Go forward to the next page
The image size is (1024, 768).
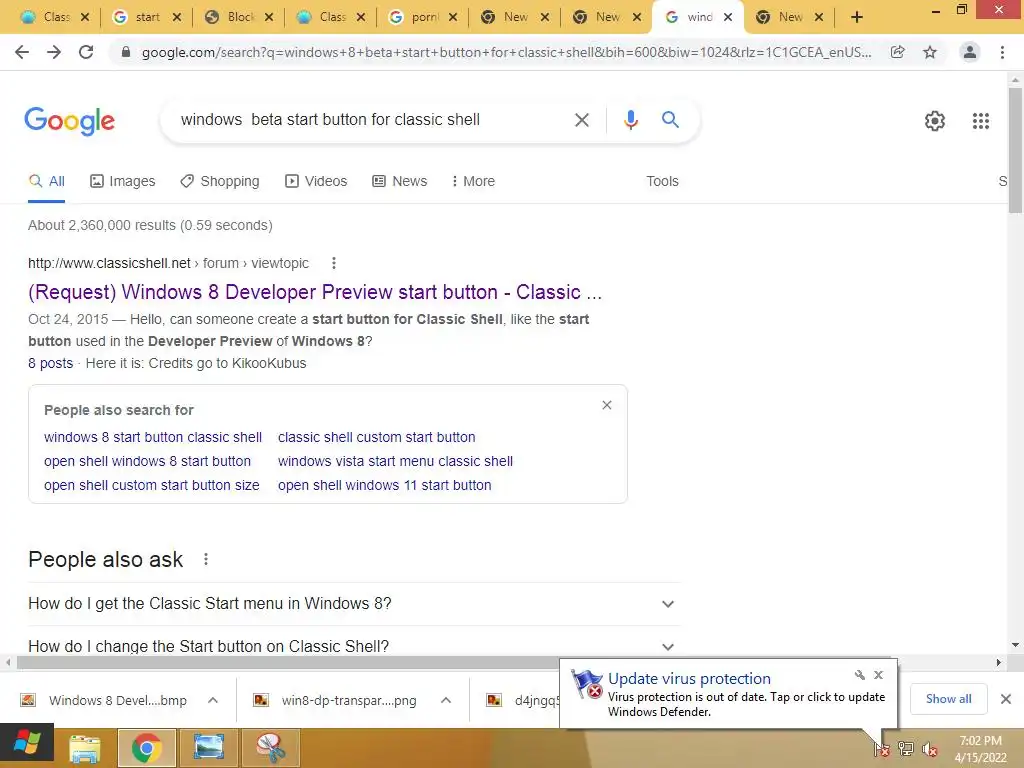(54, 52)
